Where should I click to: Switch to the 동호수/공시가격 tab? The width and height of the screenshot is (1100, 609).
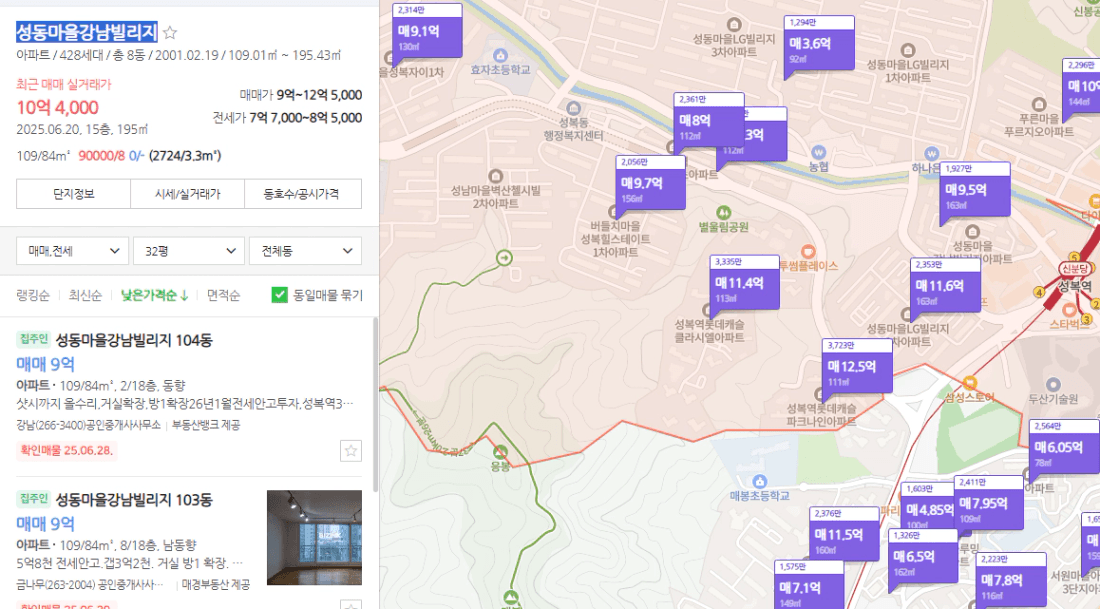coord(302,194)
